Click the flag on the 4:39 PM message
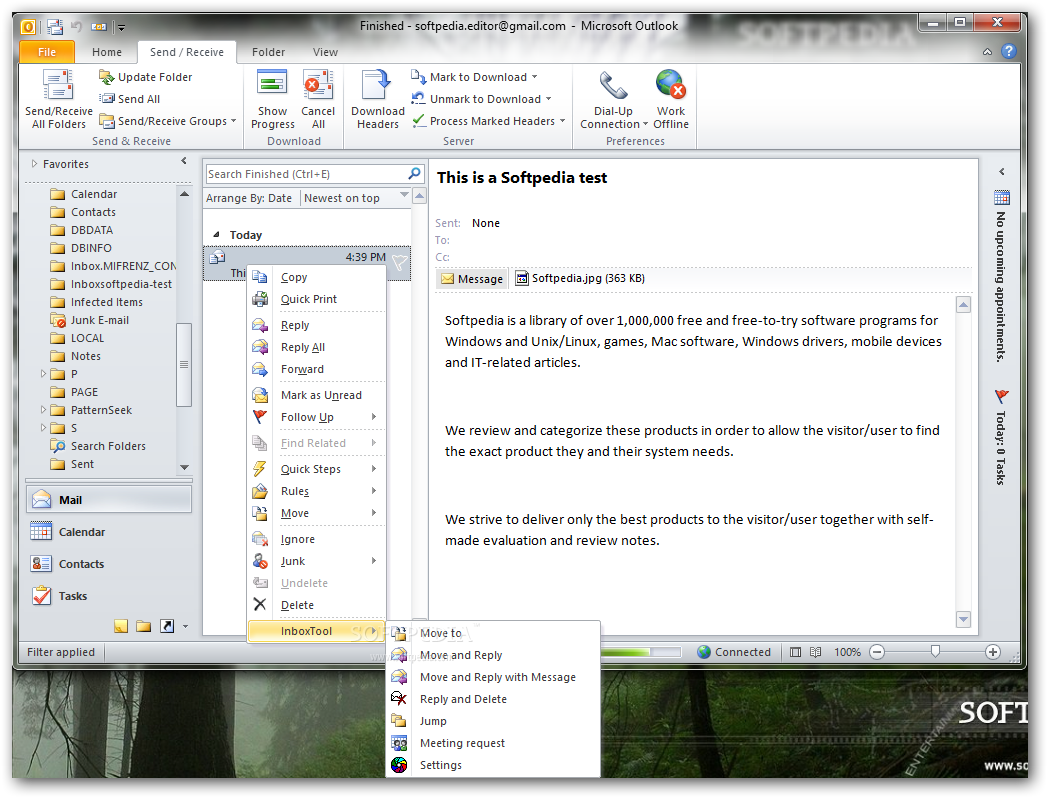 400,263
